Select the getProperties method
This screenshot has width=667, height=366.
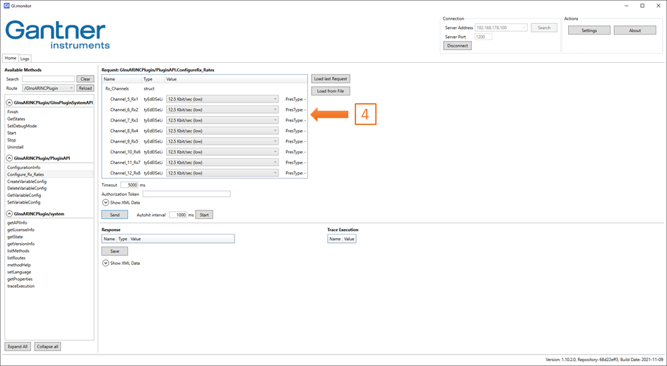(20, 279)
